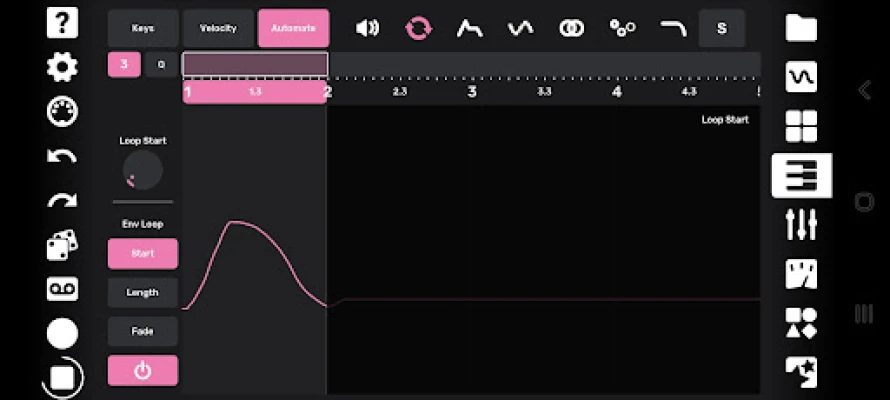This screenshot has height=400, width=890.
Task: Open the MIDI connector settings icon
Action: 62,111
